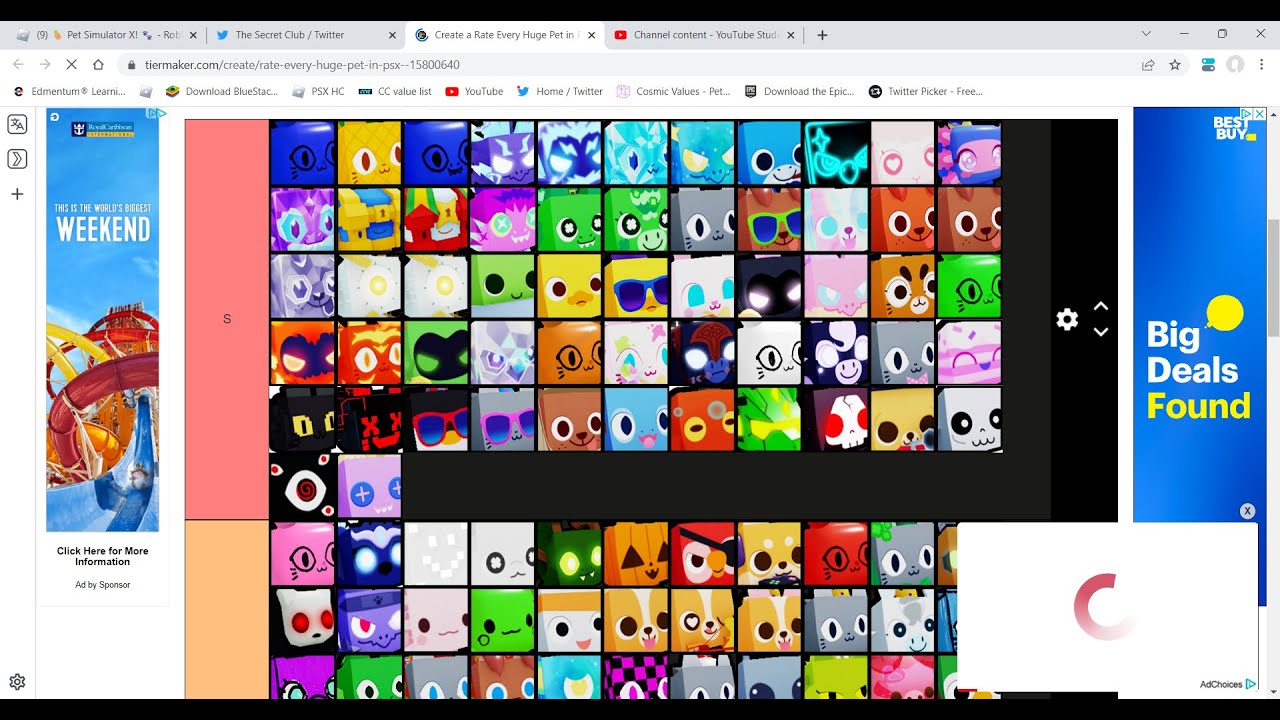Open the Twitter Picker bookmark
The width and height of the screenshot is (1280, 720).
point(926,91)
